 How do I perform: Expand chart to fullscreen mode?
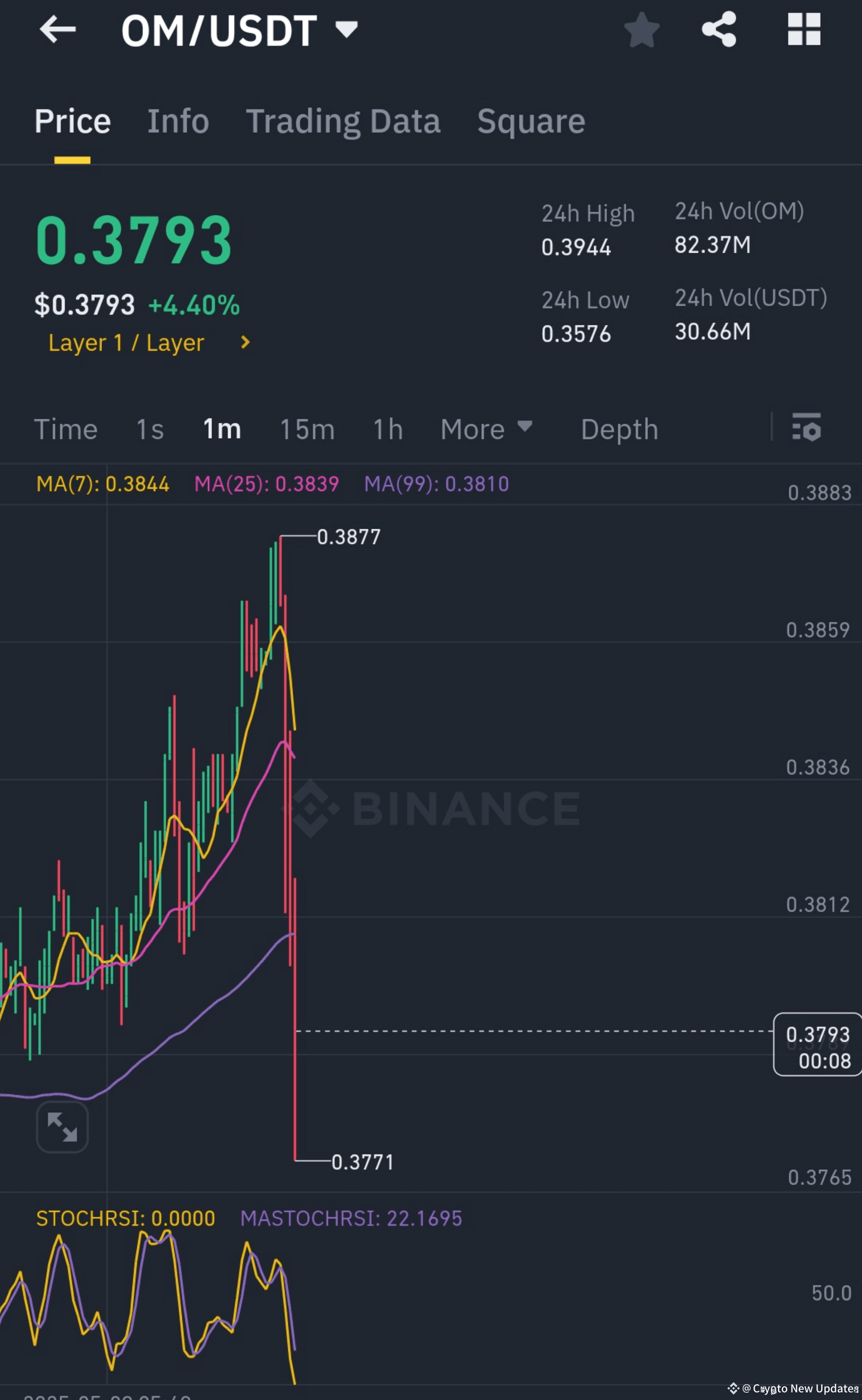pyautogui.click(x=62, y=1127)
